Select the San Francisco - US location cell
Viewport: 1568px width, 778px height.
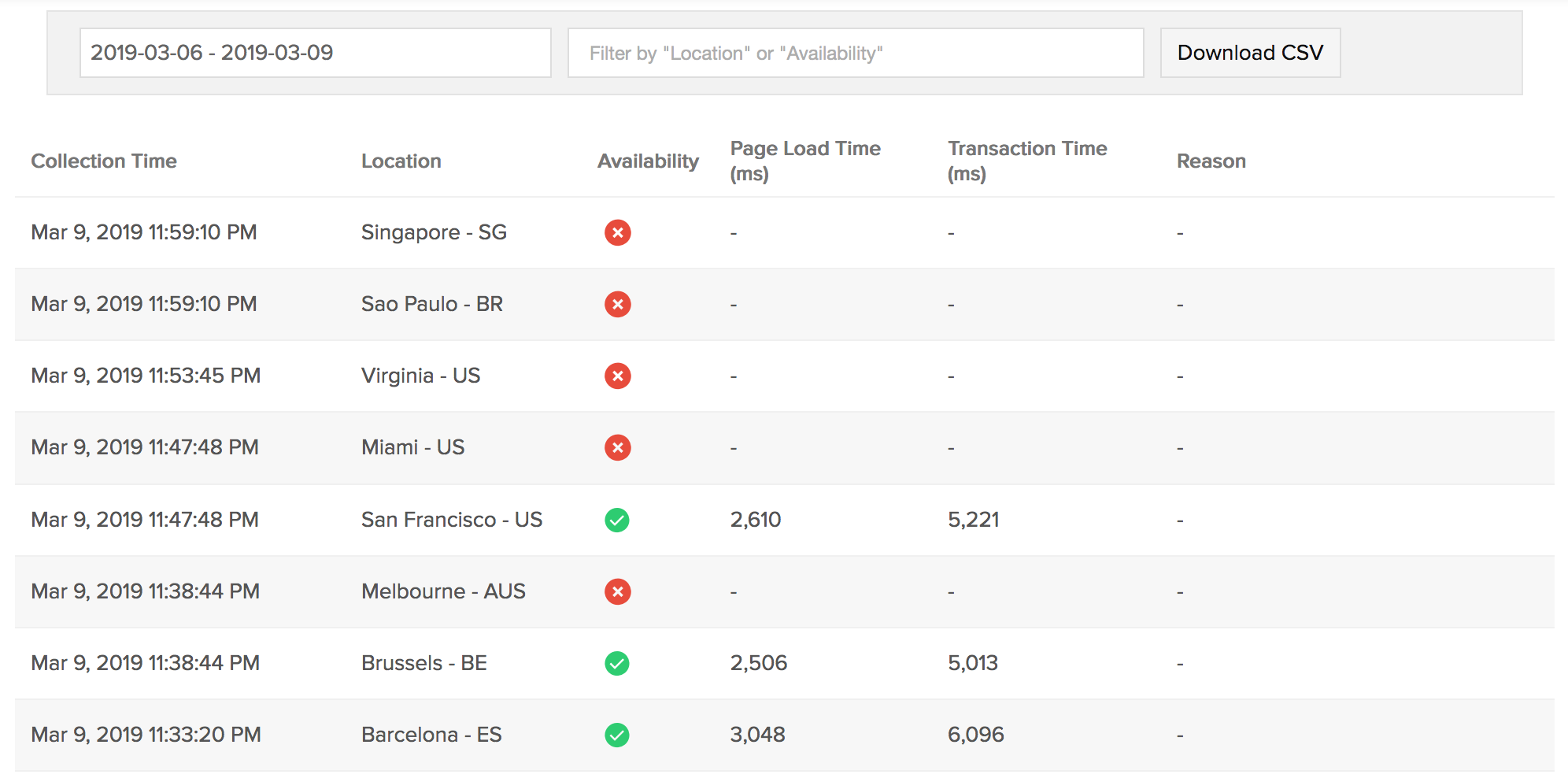(x=451, y=520)
